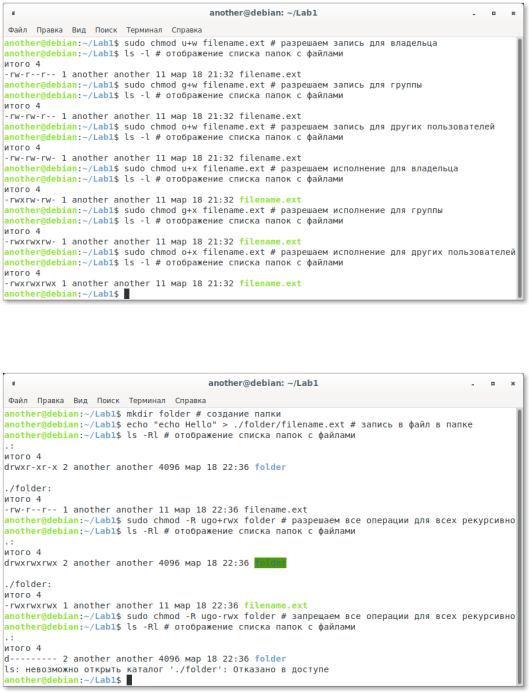Viewport: 529px width, 692px height.
Task: Click the 'd---------' permission string
Action: point(31,659)
